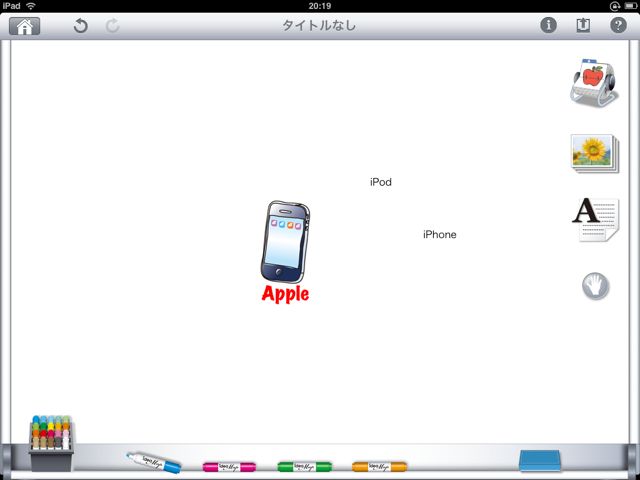Pick up the blue marker pen

pos(154,463)
